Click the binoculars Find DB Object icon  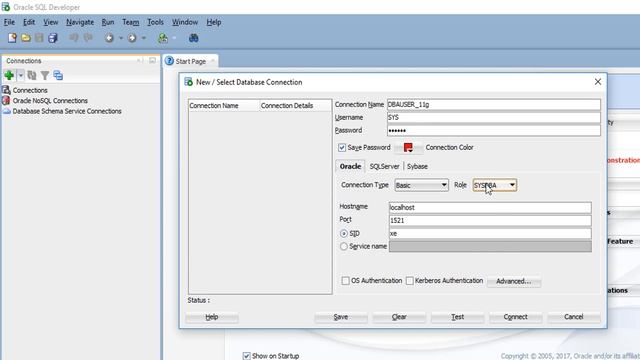tap(193, 38)
